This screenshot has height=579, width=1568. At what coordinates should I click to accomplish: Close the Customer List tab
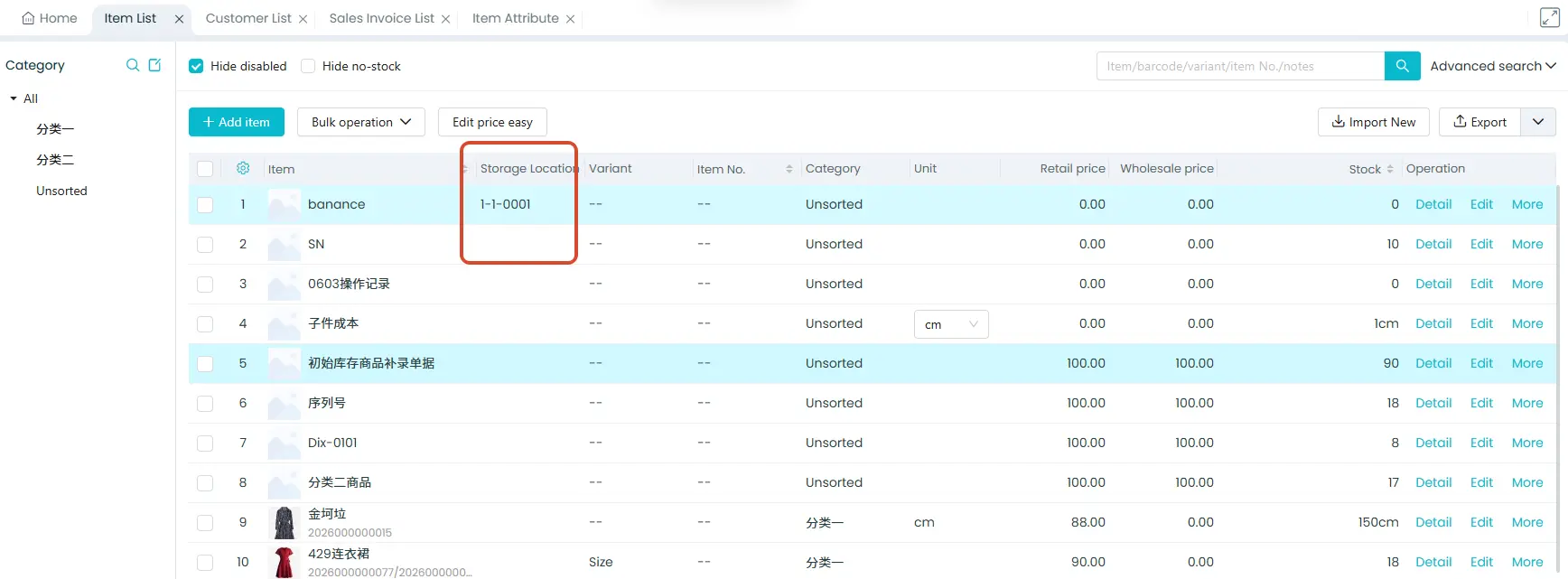click(x=303, y=19)
